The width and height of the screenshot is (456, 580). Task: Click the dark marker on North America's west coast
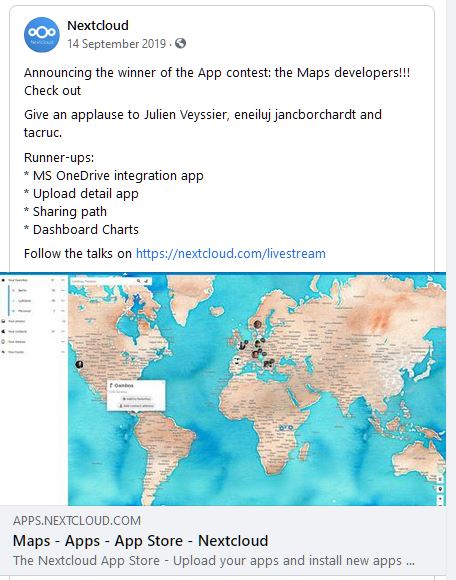pos(79,364)
